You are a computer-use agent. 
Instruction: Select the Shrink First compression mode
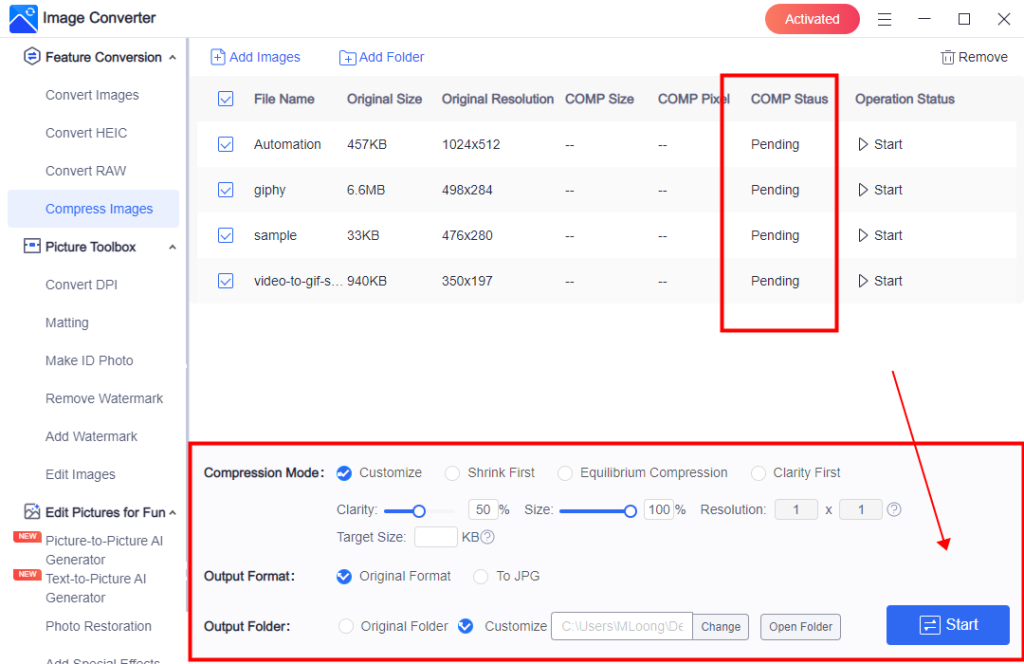[x=451, y=472]
